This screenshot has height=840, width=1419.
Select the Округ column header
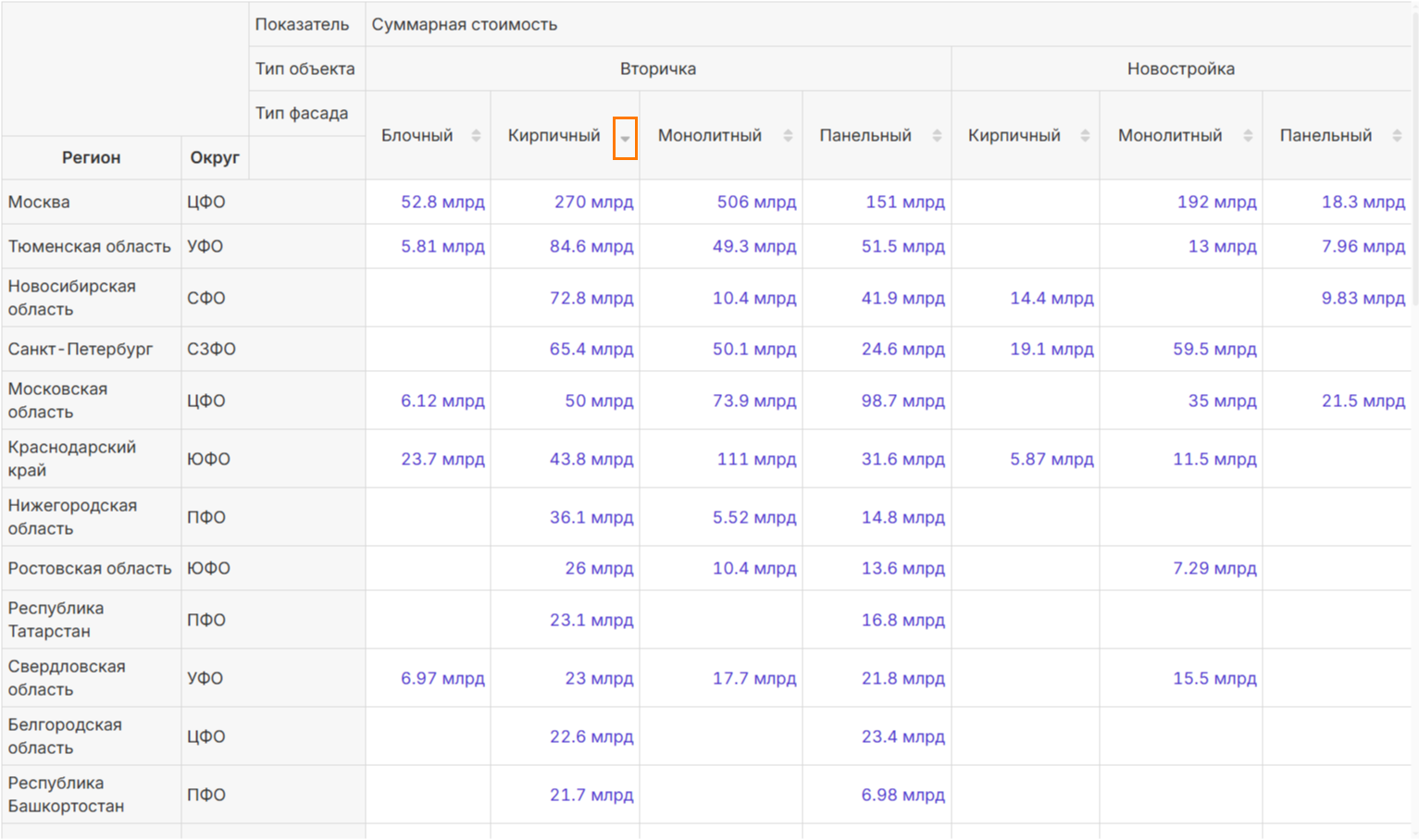[x=215, y=158]
